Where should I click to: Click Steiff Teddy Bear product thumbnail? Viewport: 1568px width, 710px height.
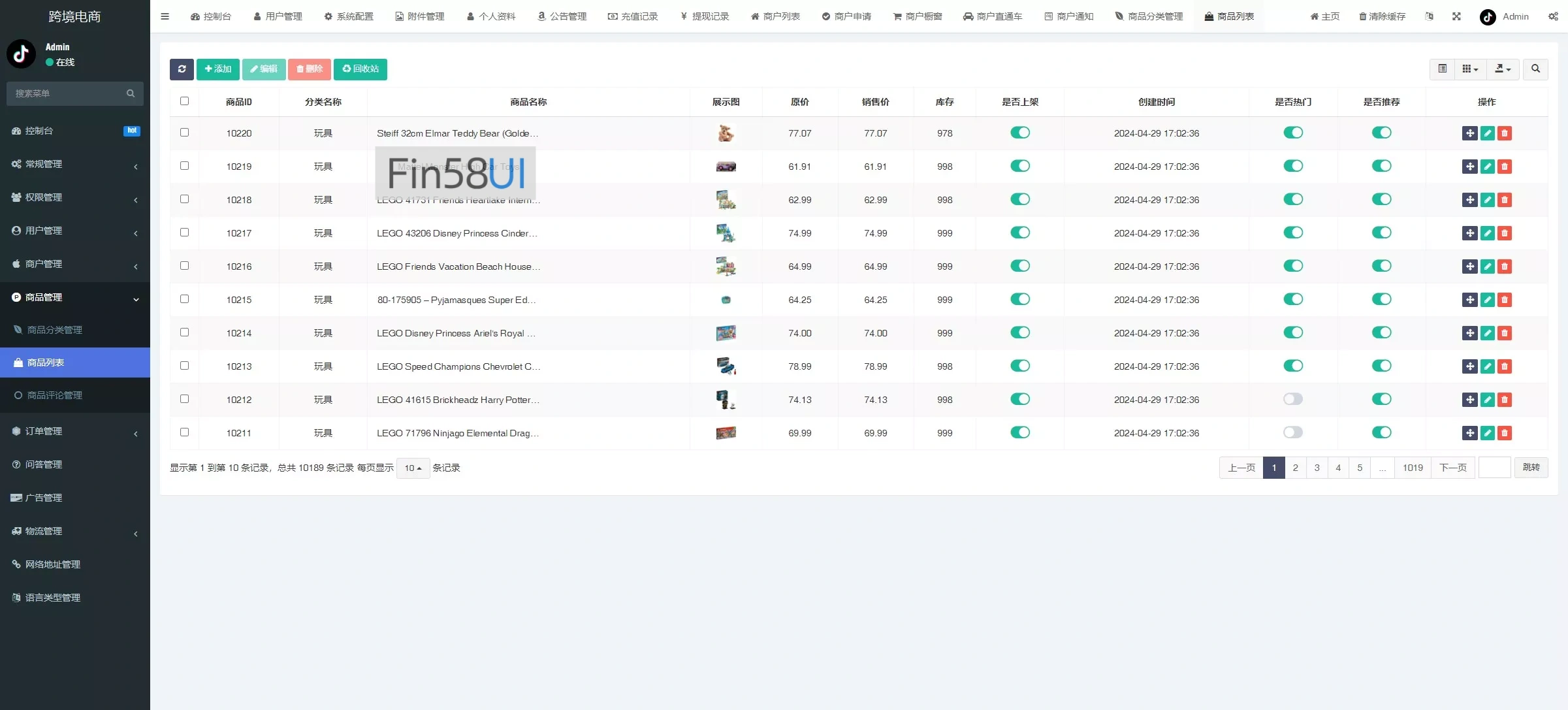pos(726,133)
